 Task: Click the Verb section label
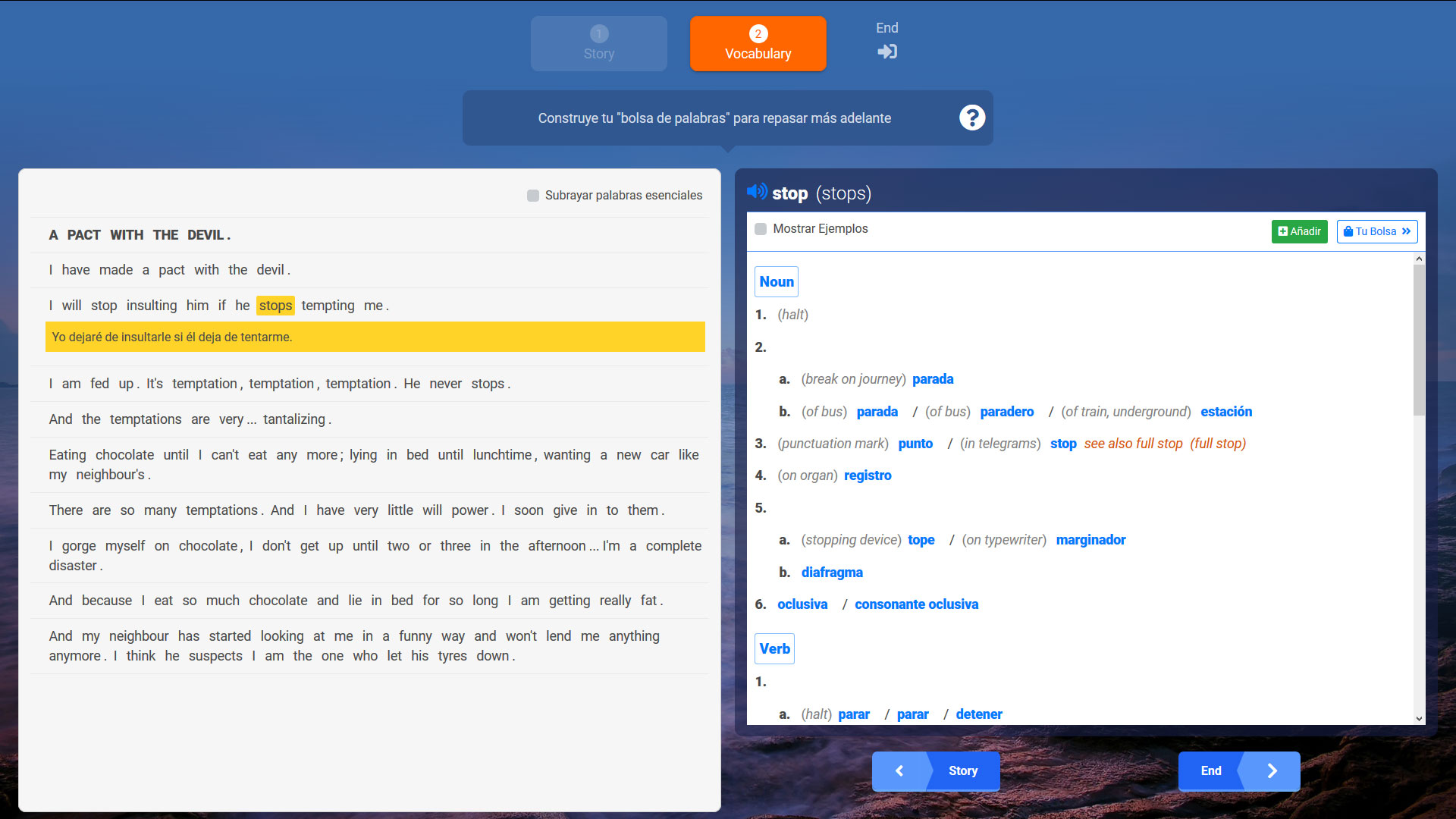point(774,648)
